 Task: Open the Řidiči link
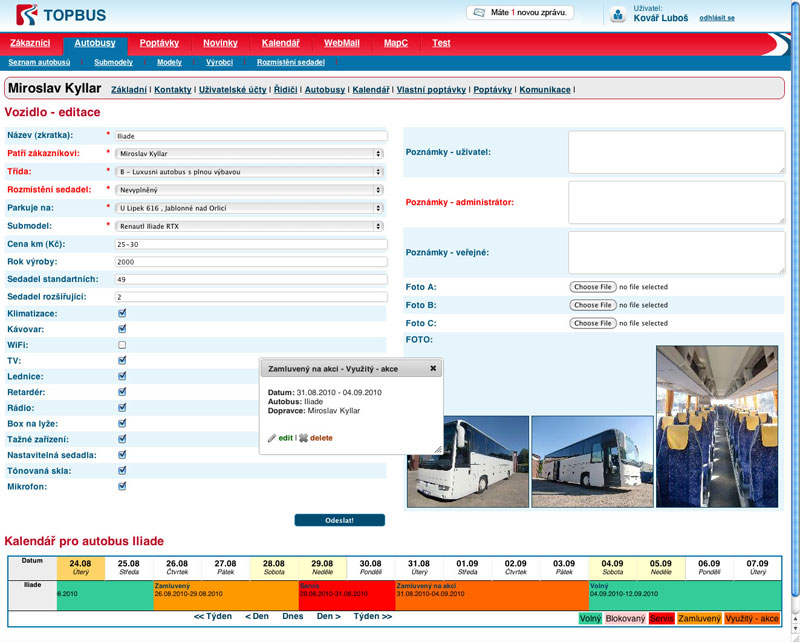click(285, 89)
